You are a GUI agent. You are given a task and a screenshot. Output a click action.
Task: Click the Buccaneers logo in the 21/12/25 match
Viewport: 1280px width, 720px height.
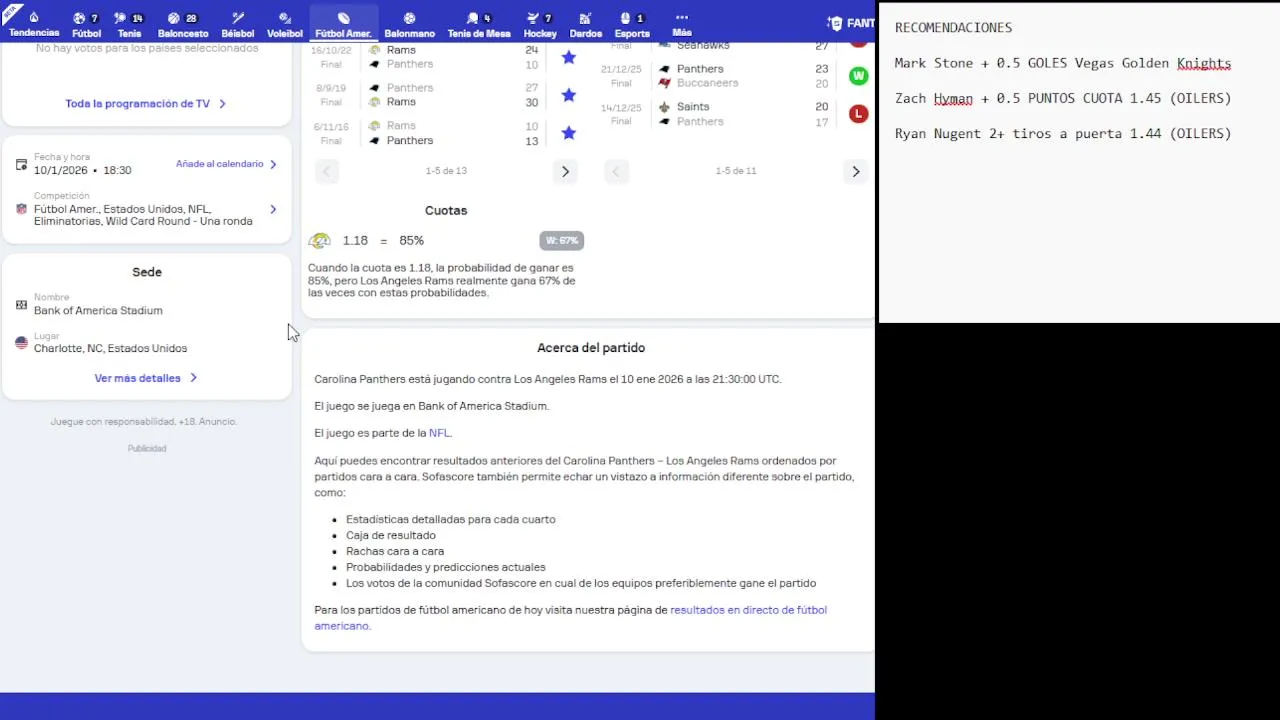pos(664,83)
